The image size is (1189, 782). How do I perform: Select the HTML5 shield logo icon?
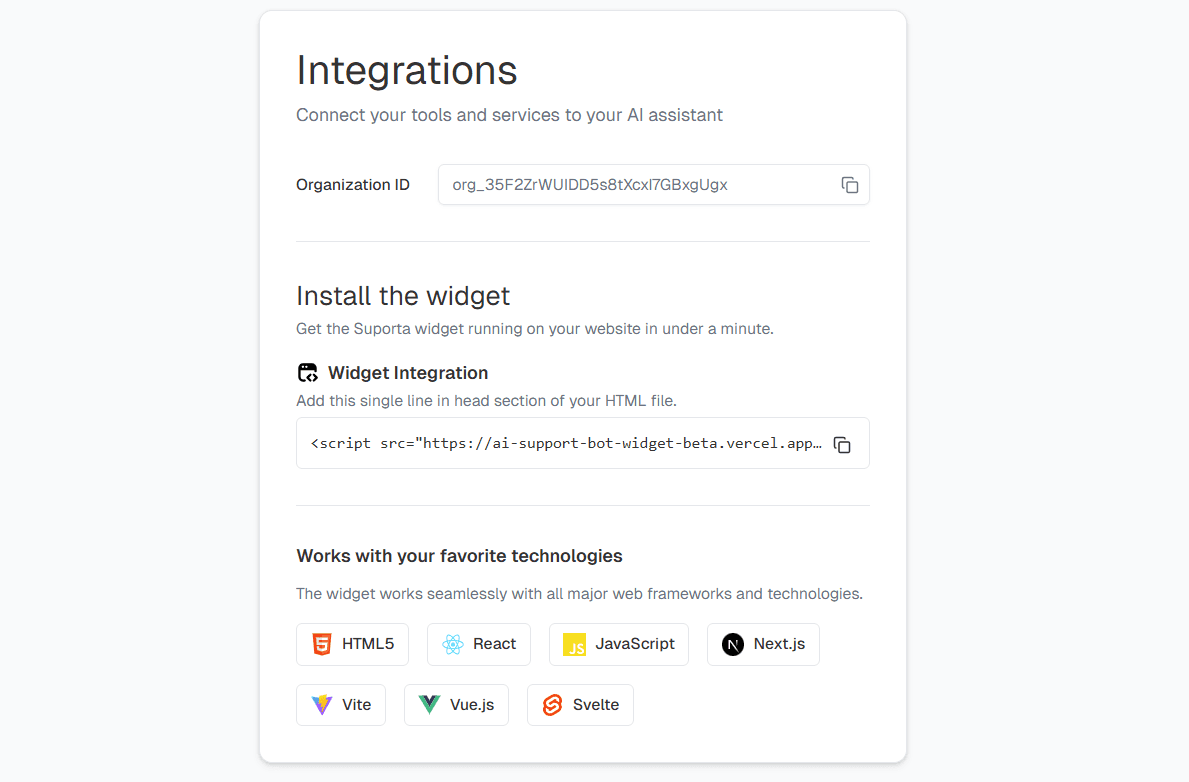click(x=321, y=644)
